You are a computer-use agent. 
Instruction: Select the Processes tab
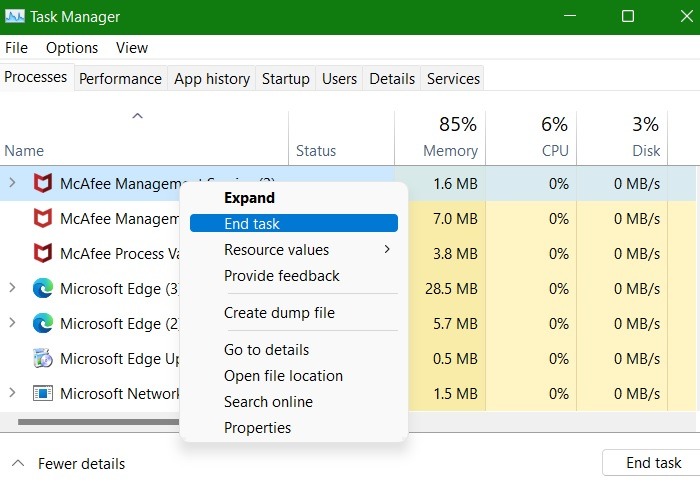pos(36,77)
